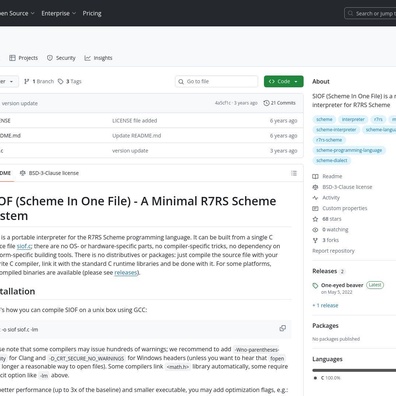
Task: Click the branch fork icon
Action: (27, 81)
